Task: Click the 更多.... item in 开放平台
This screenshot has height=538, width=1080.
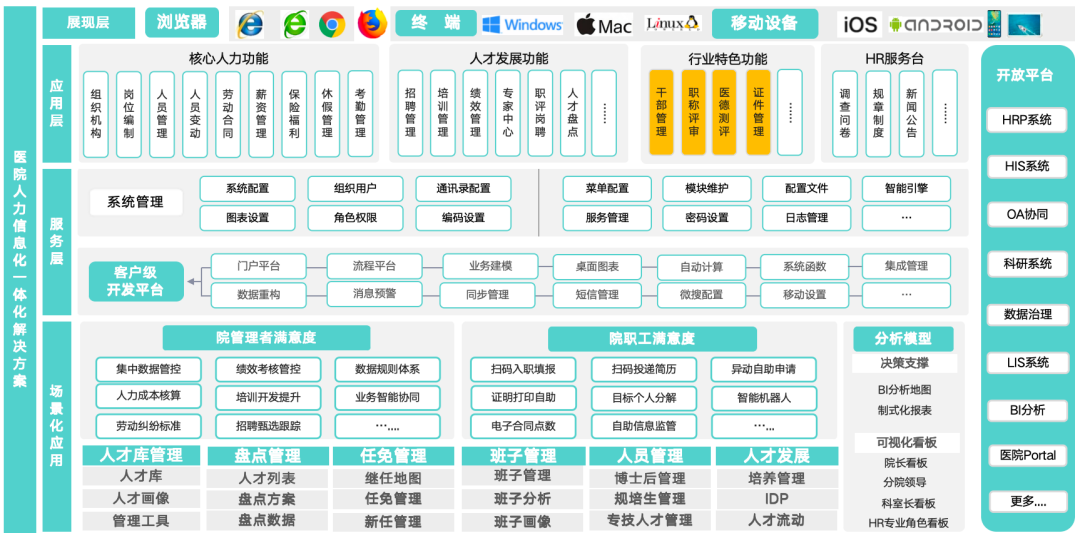Action: click(1027, 501)
